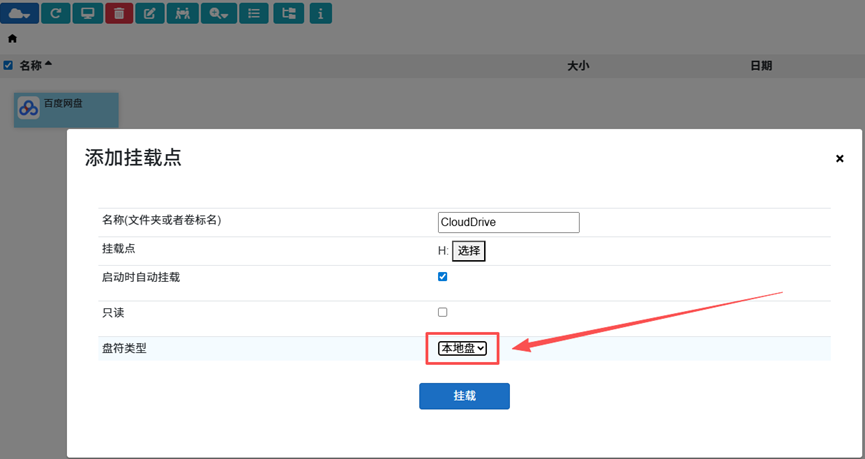
Task: Click the 名称(文件夹或者卷标名) label
Action: coord(162,220)
